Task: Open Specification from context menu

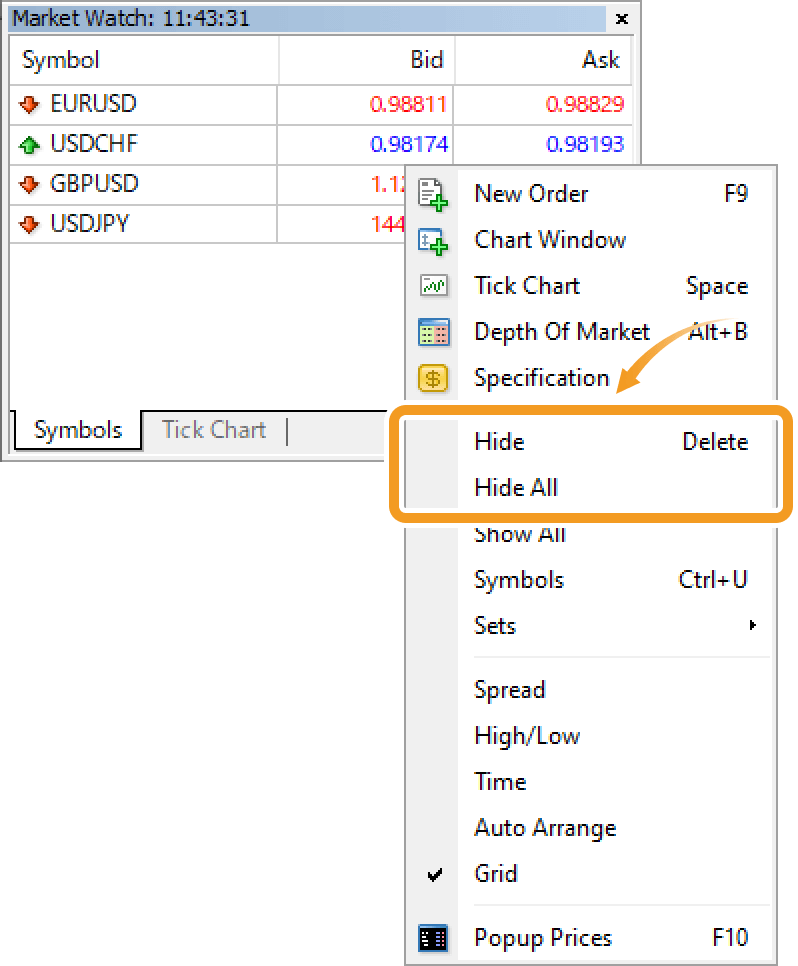Action: [590, 378]
